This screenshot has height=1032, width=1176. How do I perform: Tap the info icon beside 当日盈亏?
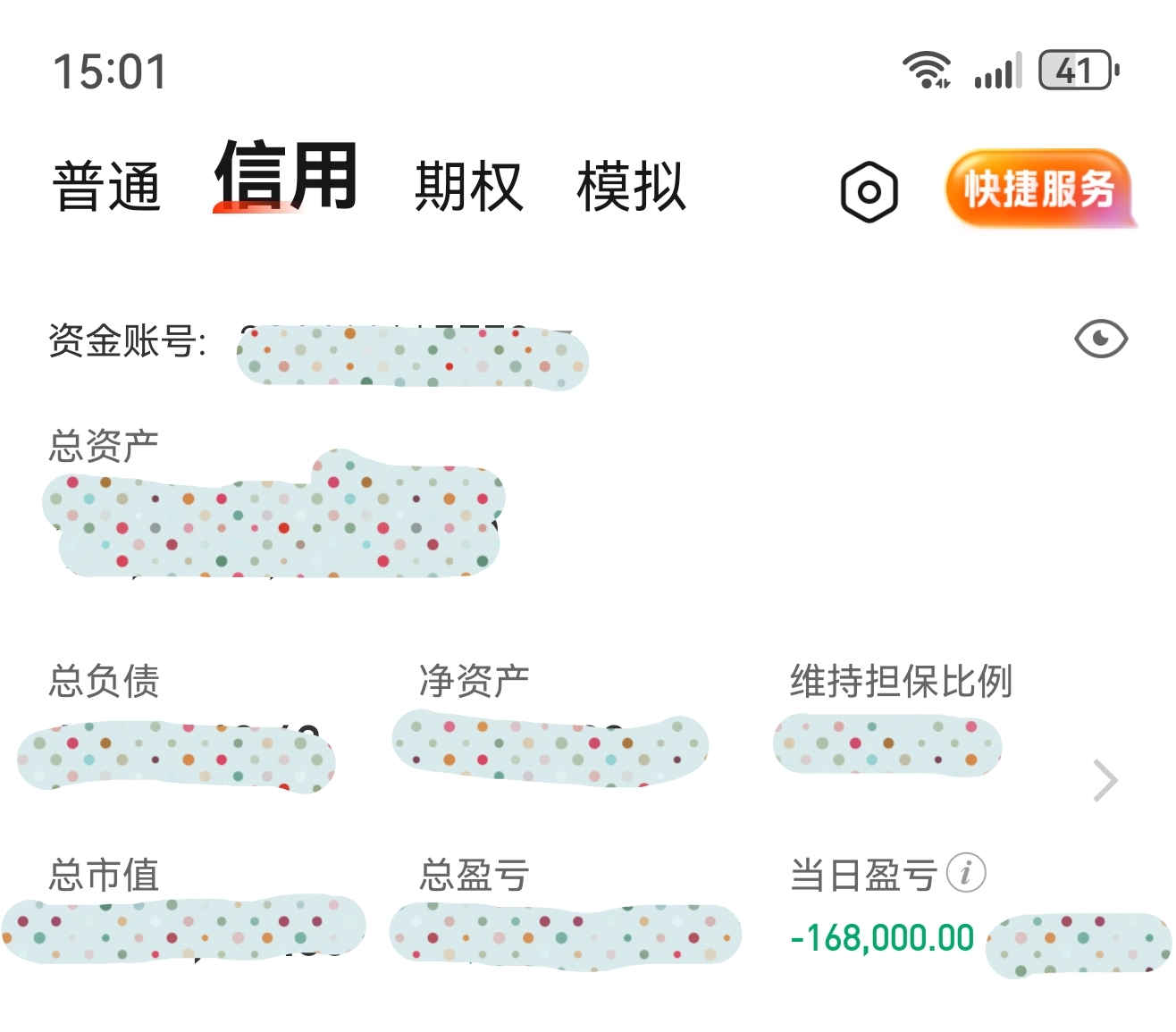(966, 873)
